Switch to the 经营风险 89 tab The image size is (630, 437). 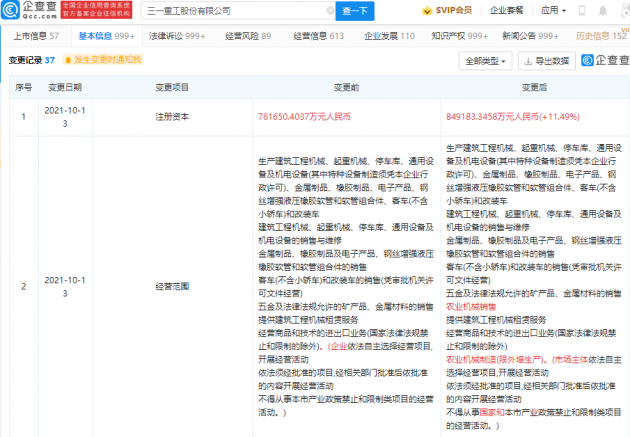(248, 36)
